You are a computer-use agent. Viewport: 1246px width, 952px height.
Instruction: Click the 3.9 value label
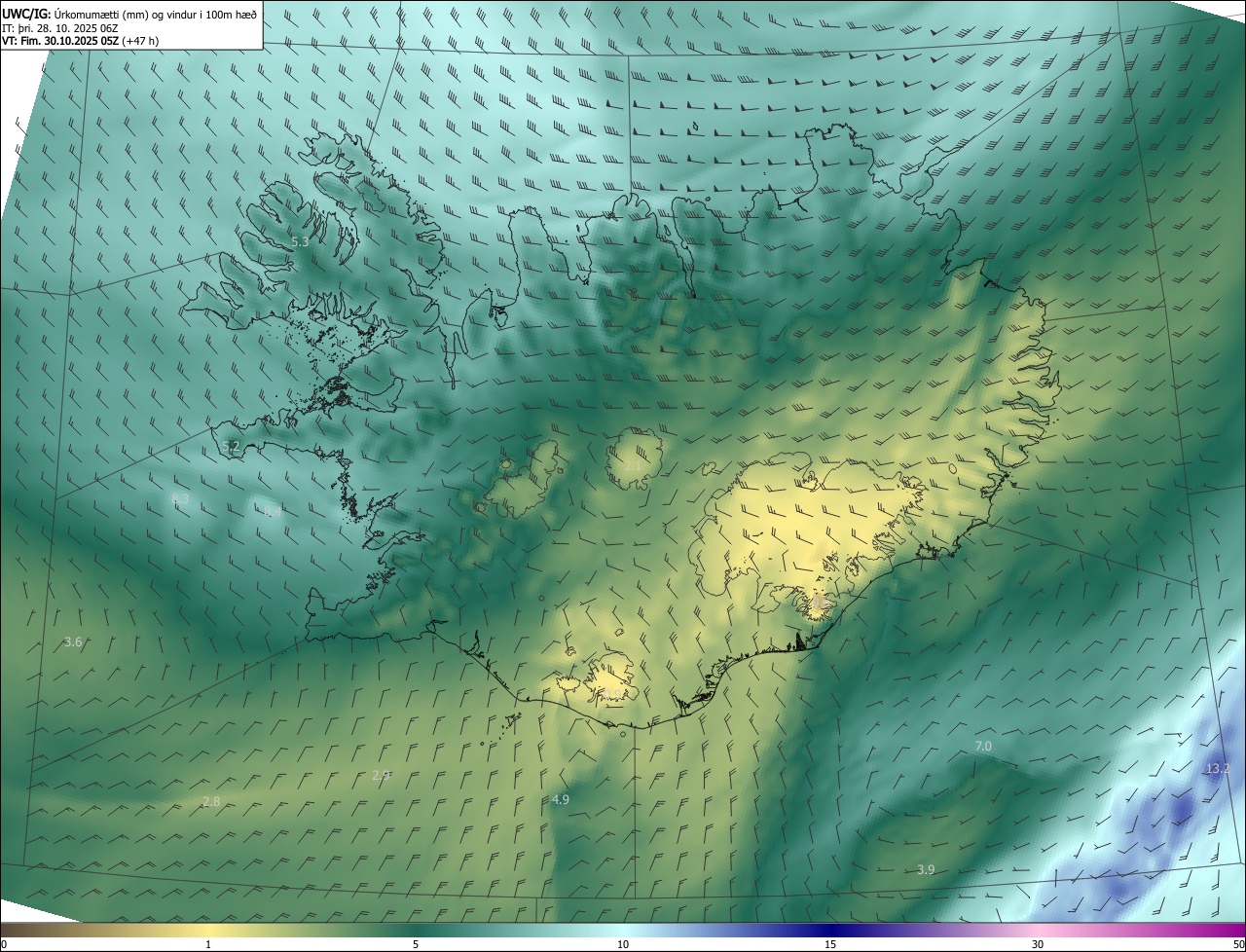coord(926,869)
